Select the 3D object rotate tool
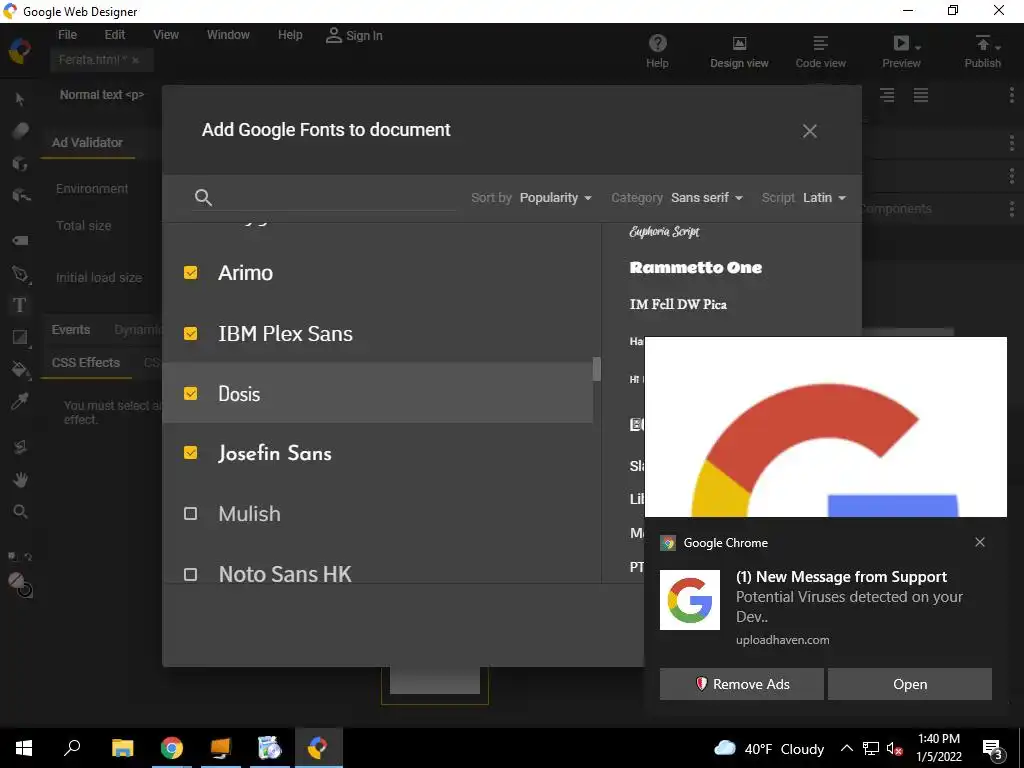 click(x=20, y=163)
